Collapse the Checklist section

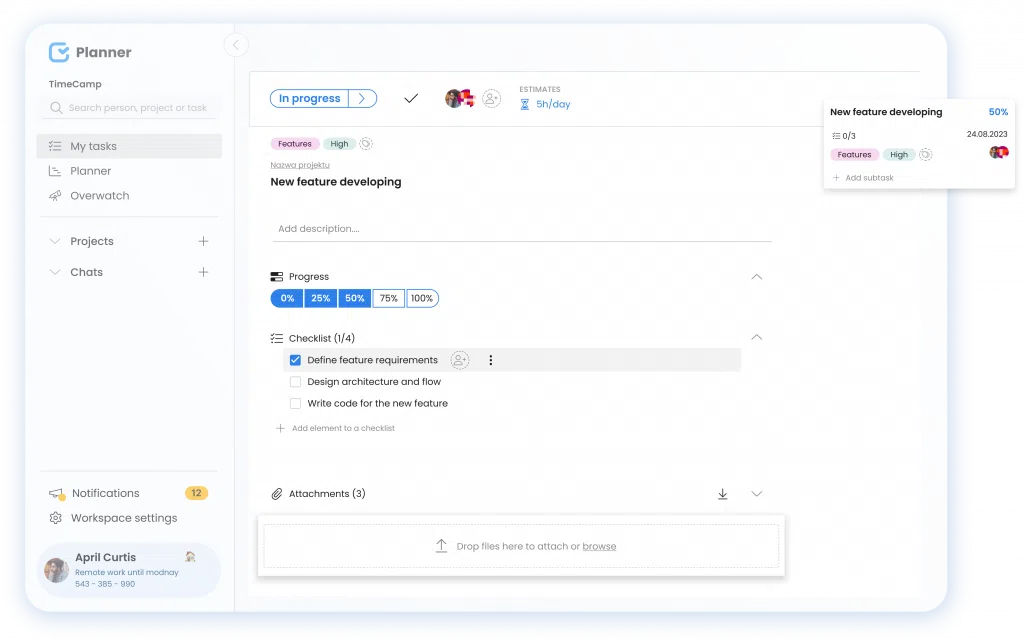(756, 337)
